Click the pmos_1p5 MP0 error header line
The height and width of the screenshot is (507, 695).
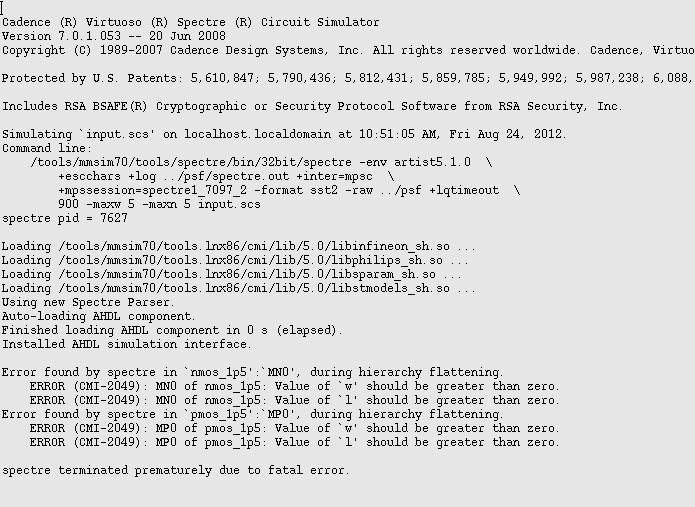tap(253, 414)
